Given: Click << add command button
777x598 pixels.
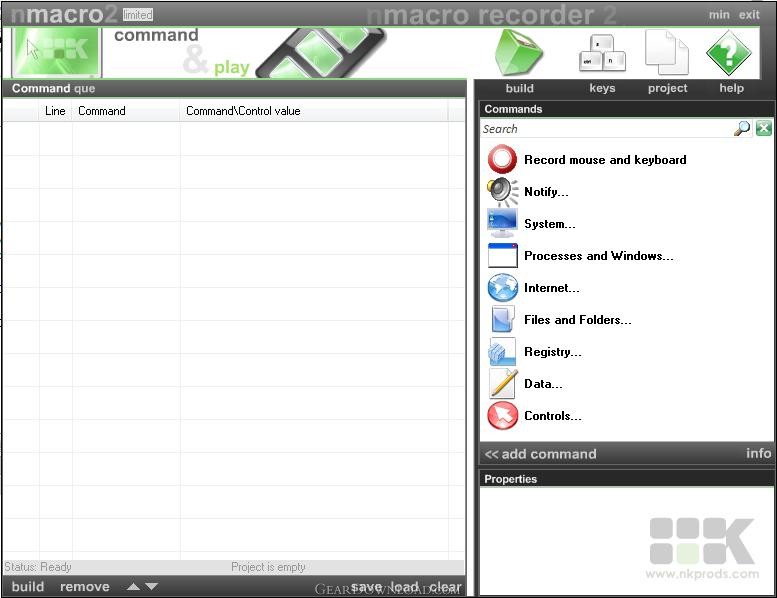Looking at the screenshot, I should 541,454.
